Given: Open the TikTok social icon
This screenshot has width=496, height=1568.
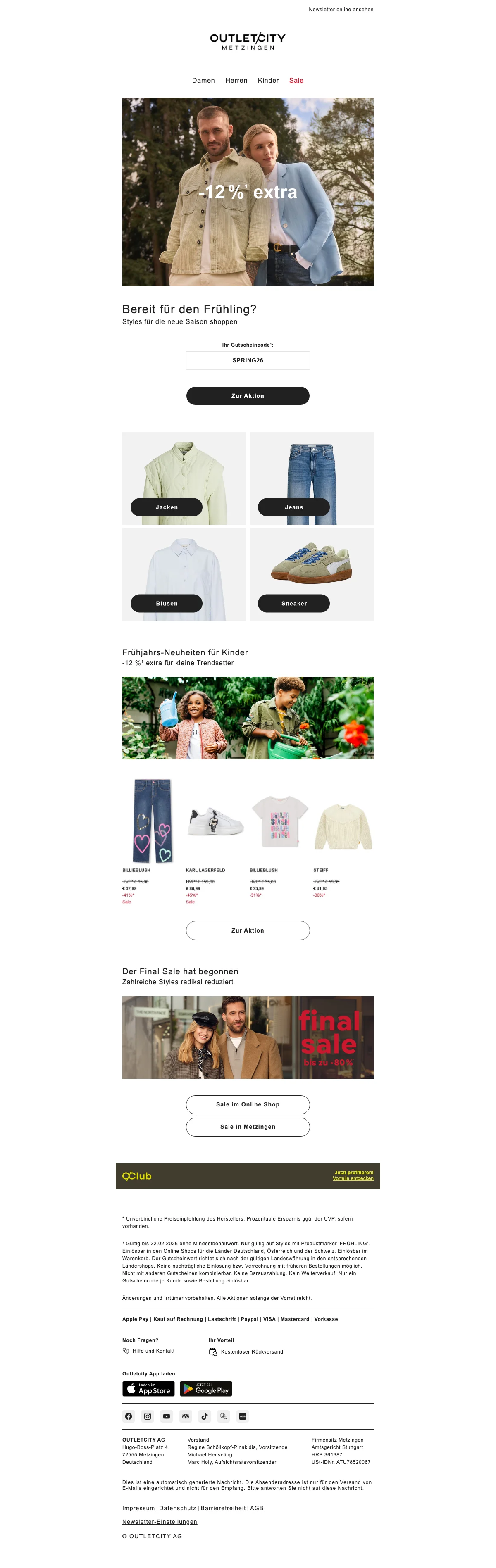Looking at the screenshot, I should [x=205, y=1416].
